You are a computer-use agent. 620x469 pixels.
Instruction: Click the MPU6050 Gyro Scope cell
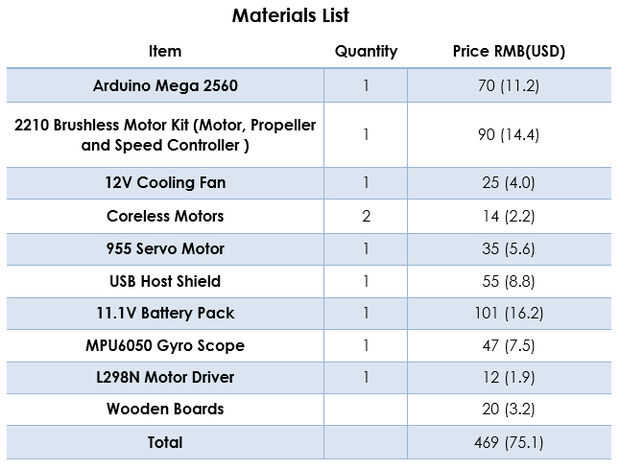[x=165, y=345]
